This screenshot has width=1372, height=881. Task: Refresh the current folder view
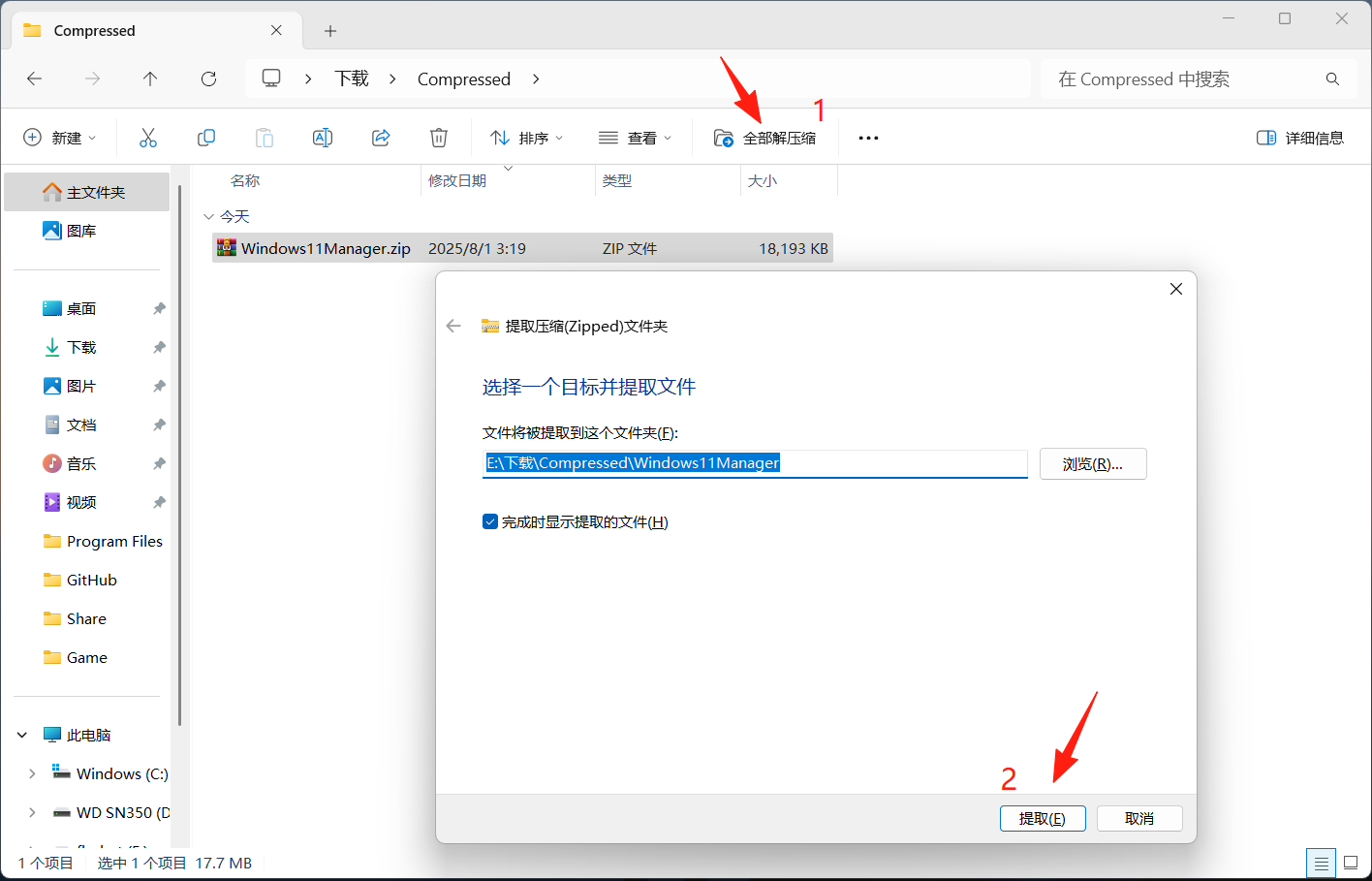click(x=208, y=79)
